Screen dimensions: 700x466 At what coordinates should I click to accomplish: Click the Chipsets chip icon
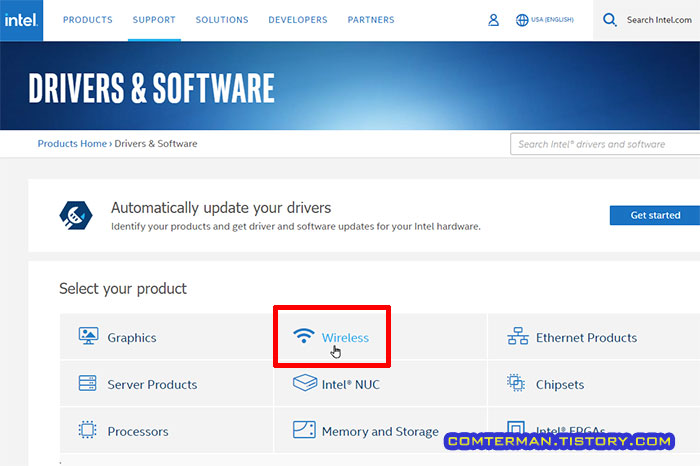pyautogui.click(x=516, y=383)
